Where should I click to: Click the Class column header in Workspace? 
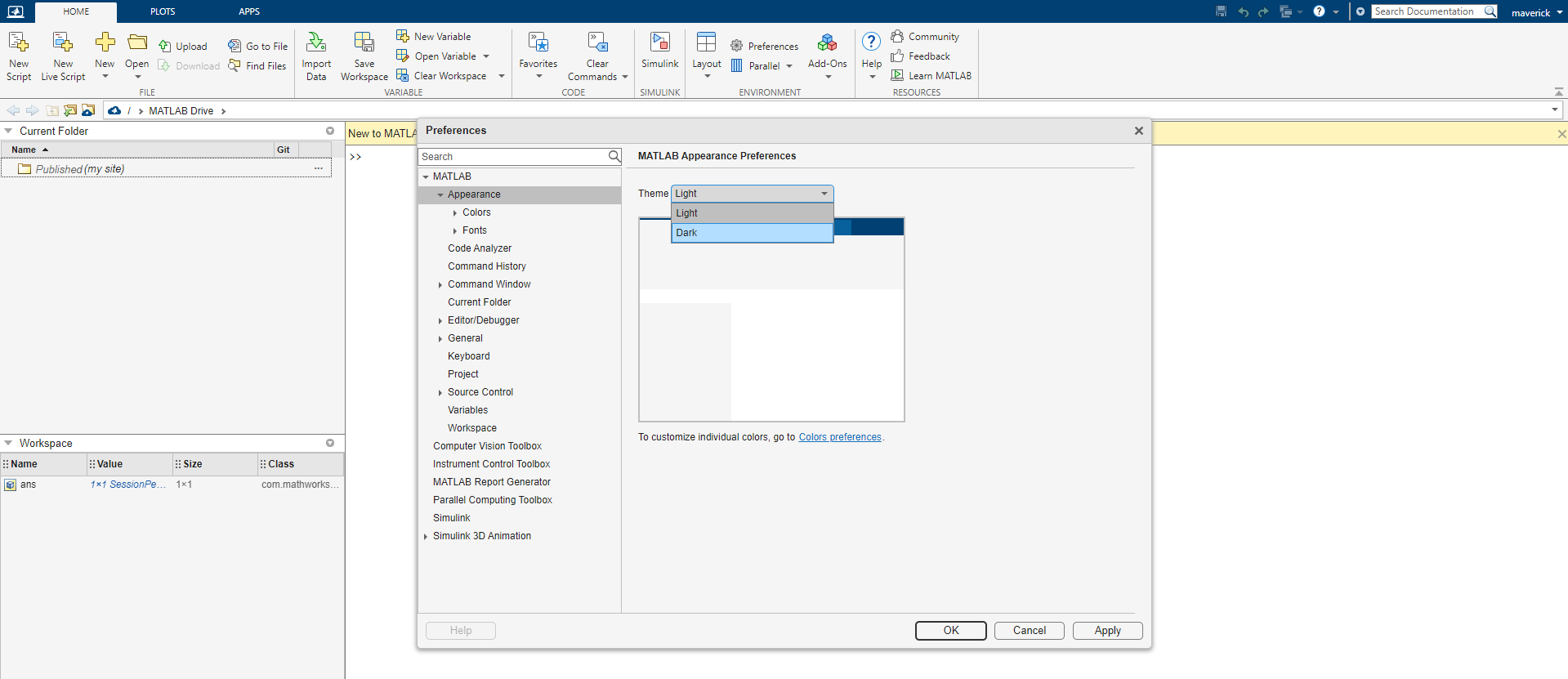click(x=301, y=464)
